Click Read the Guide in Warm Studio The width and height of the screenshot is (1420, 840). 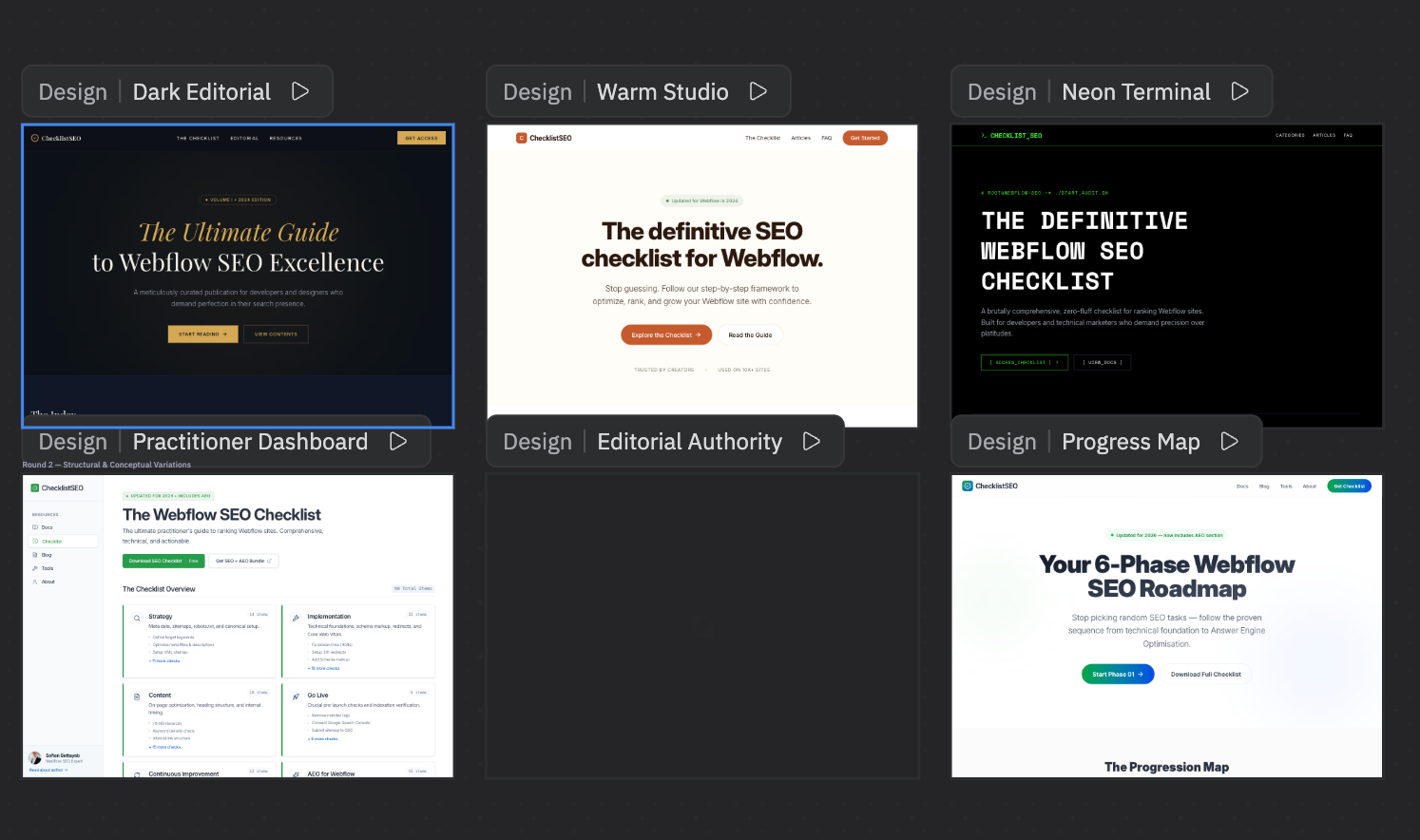pyautogui.click(x=750, y=335)
